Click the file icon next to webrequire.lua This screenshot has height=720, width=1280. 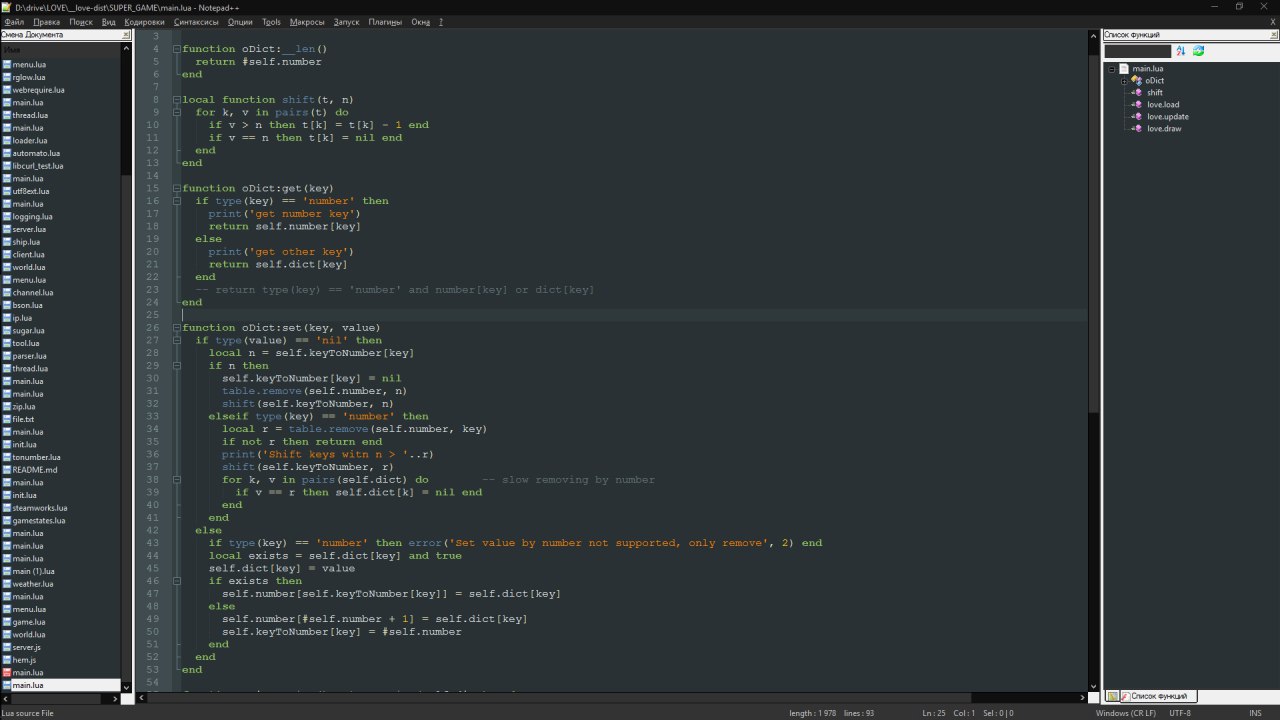tap(6, 90)
